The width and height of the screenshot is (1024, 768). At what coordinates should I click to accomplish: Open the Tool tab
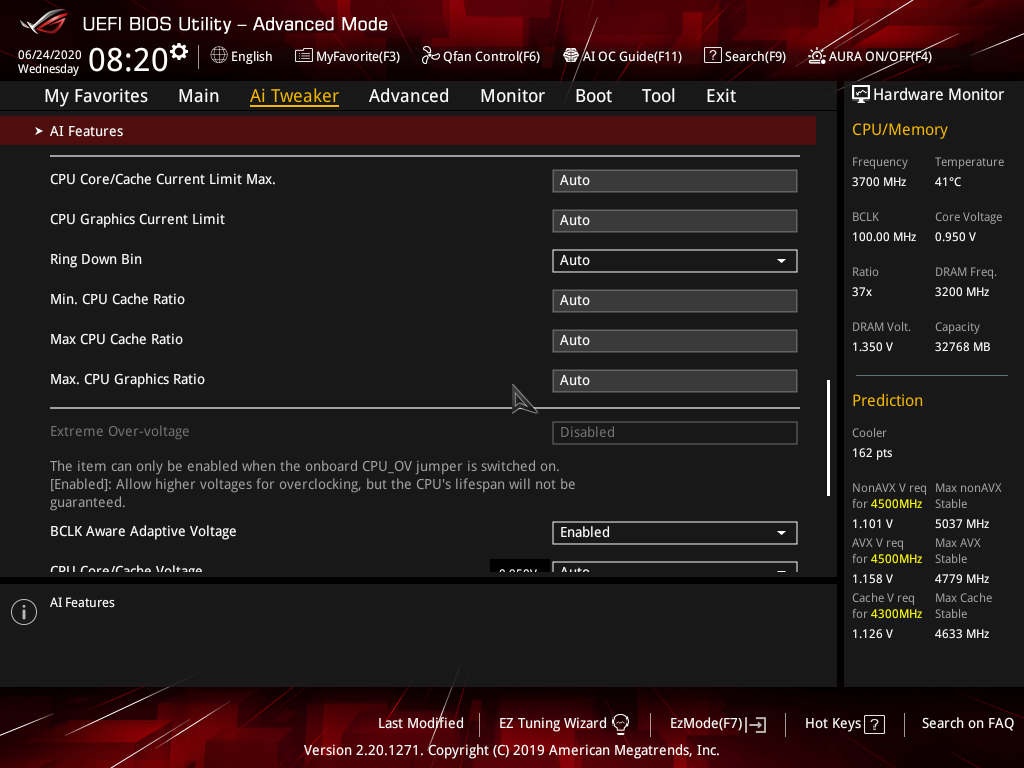pos(658,96)
